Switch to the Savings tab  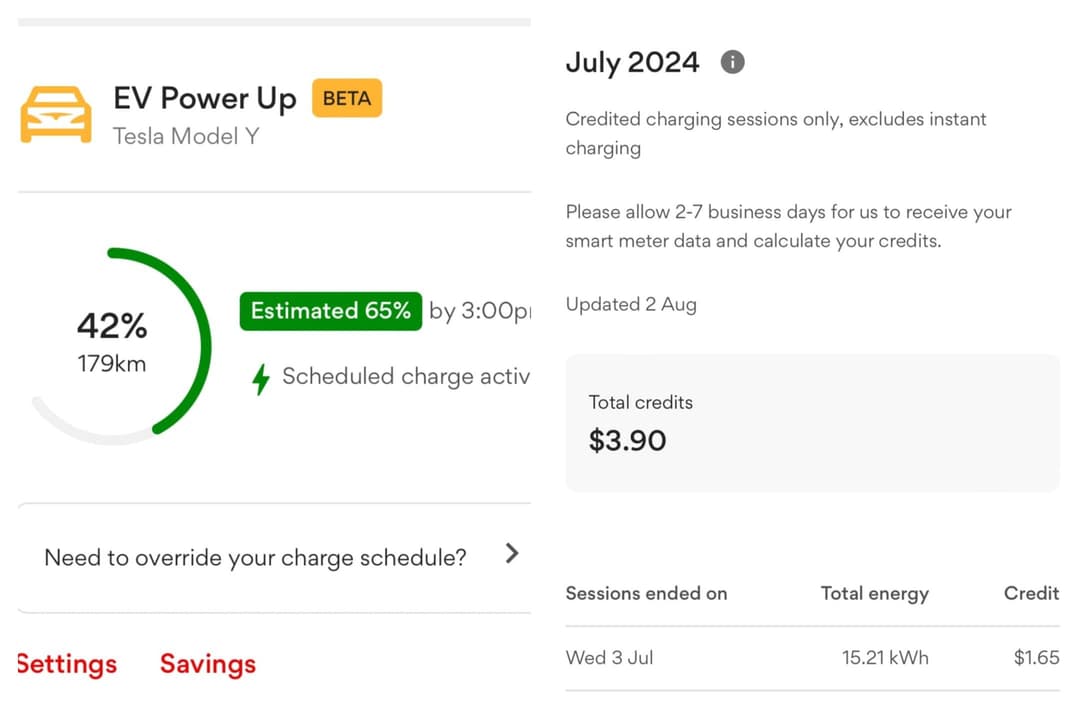[x=208, y=664]
